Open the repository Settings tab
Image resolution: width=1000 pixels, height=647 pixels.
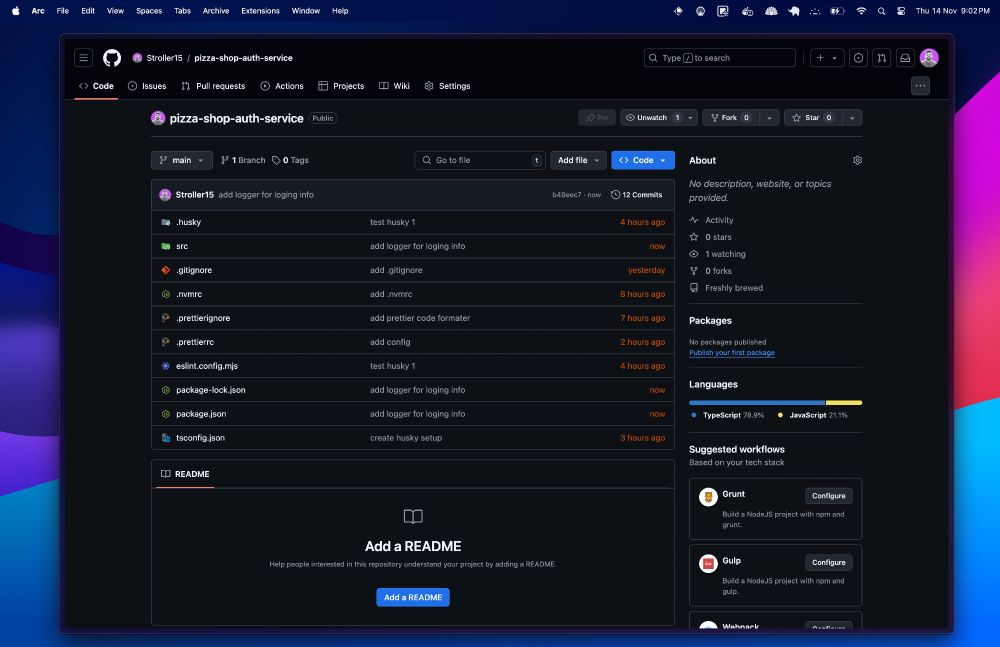point(447,86)
